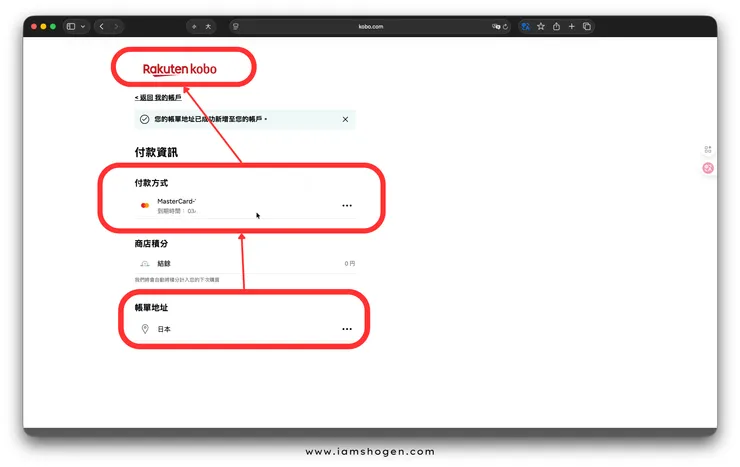Open the sidebar dropdown chevron

83,26
